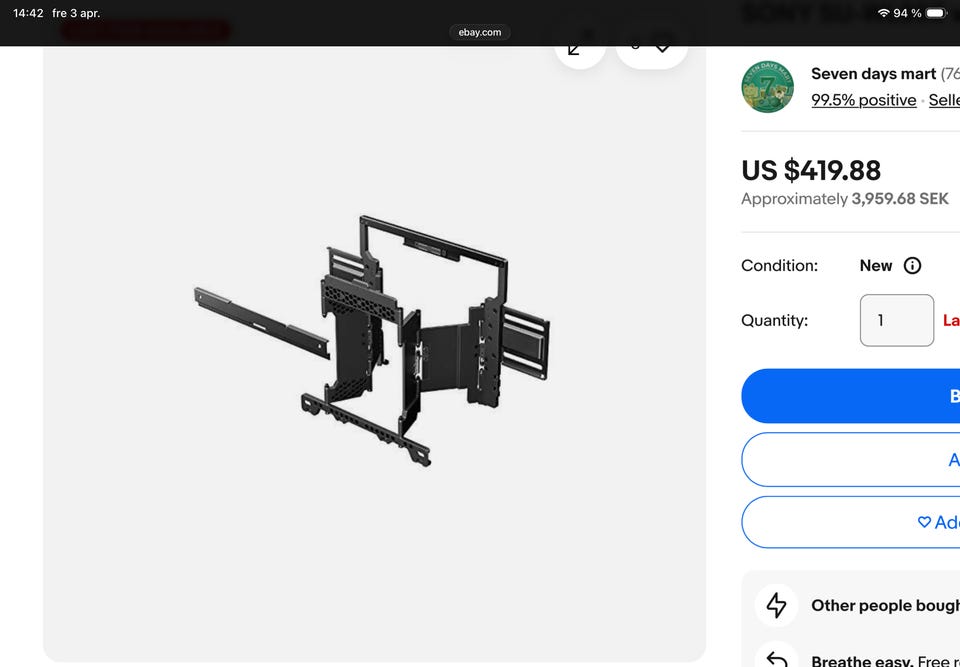960x667 pixels.
Task: Tap the Sony wall mount product image
Action: [x=372, y=341]
